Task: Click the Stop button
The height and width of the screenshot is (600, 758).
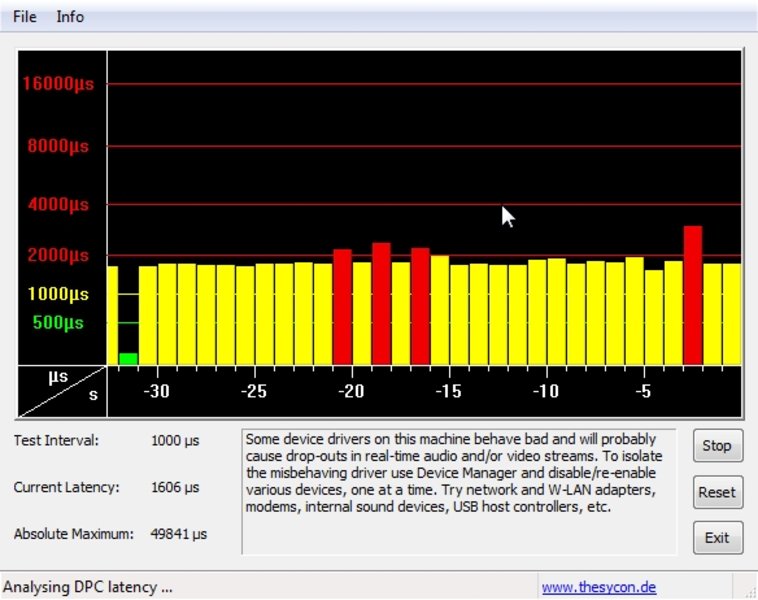Action: click(718, 445)
